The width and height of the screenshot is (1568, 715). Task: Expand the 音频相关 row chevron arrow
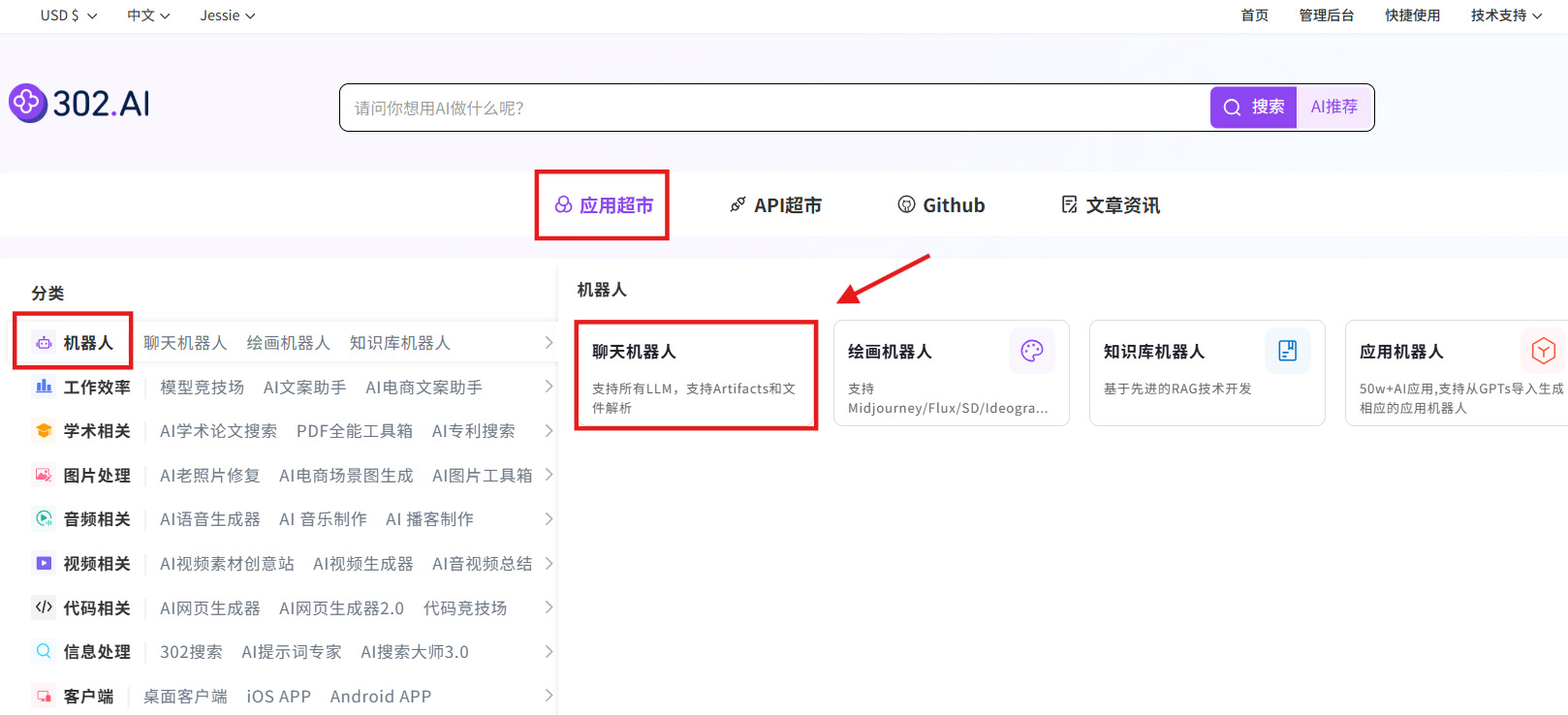(549, 518)
